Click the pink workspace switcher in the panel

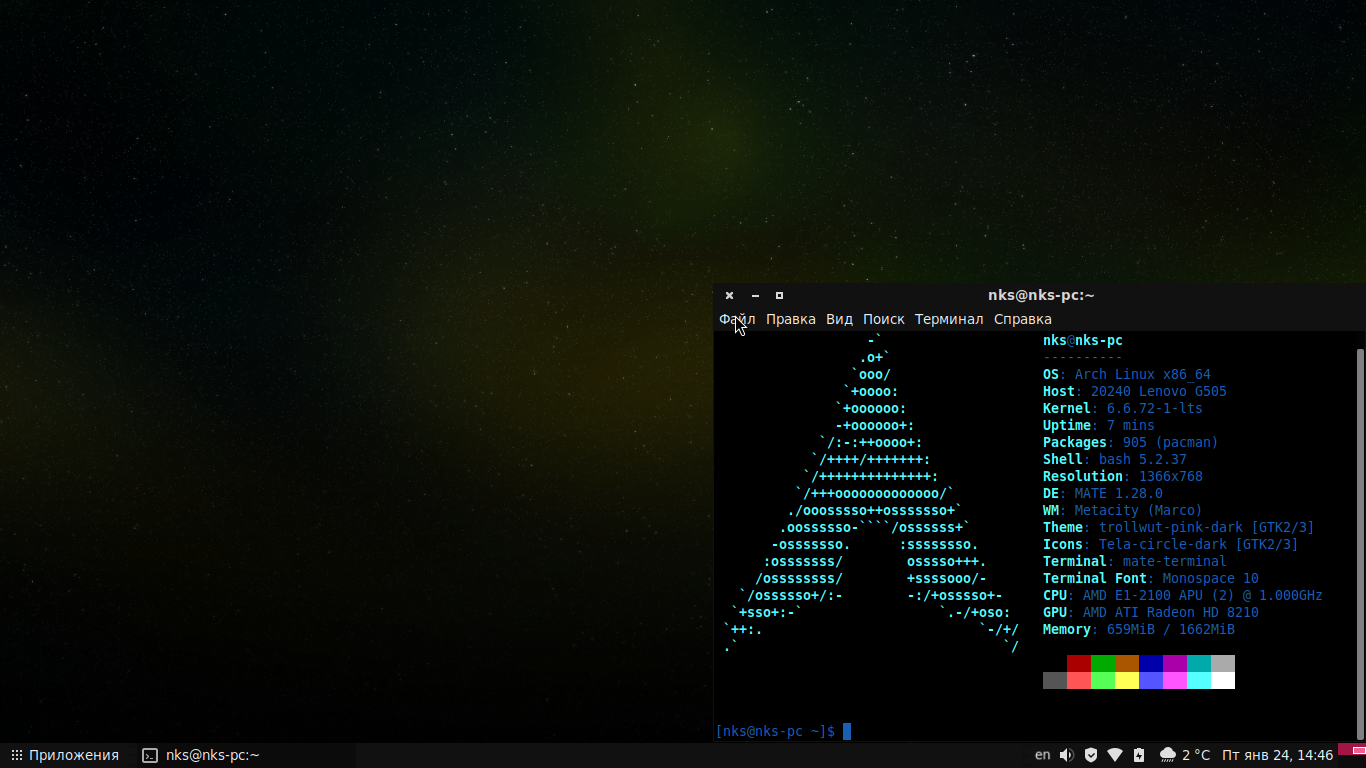click(1352, 749)
